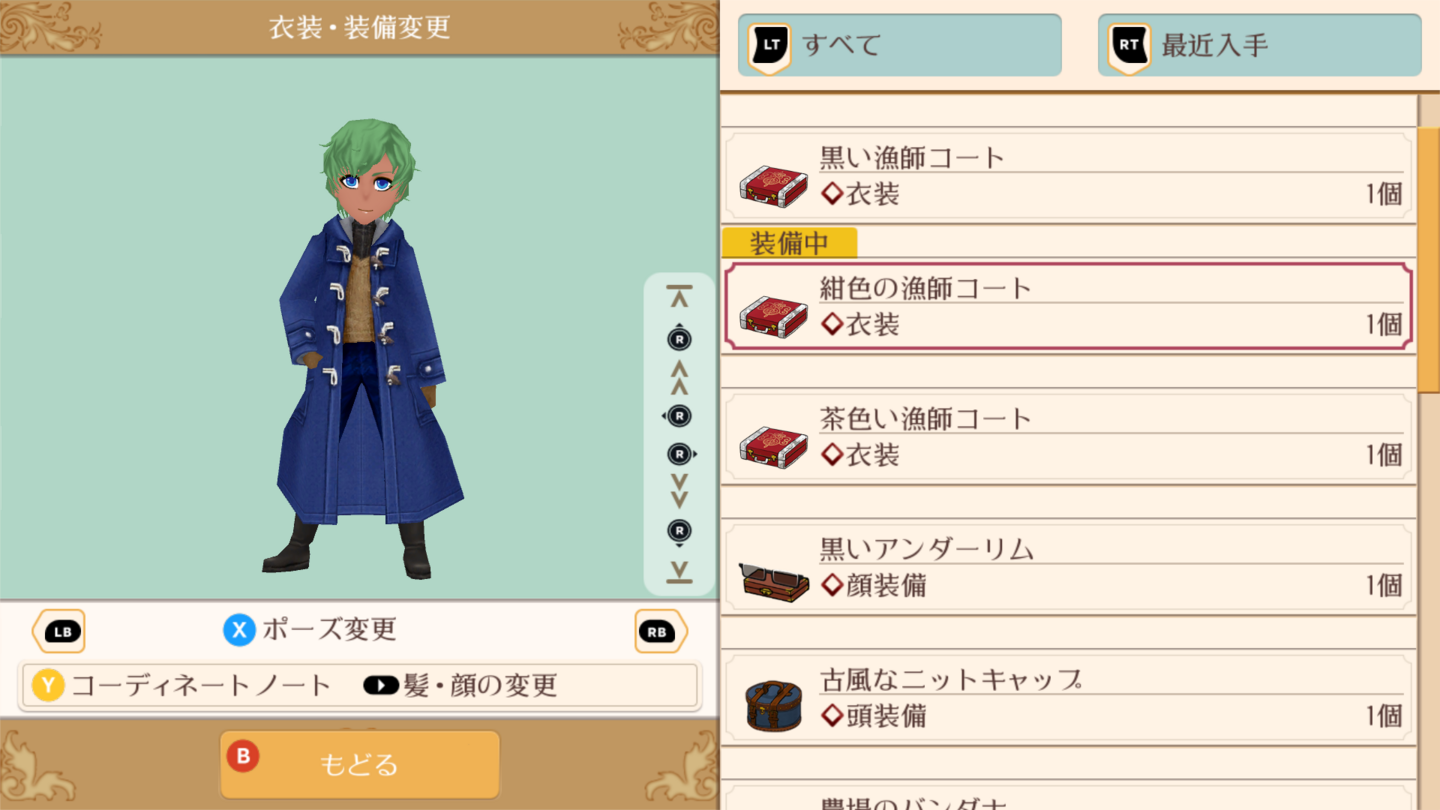
Task: Switch to the 最近入手 tab
Action: [1259, 45]
